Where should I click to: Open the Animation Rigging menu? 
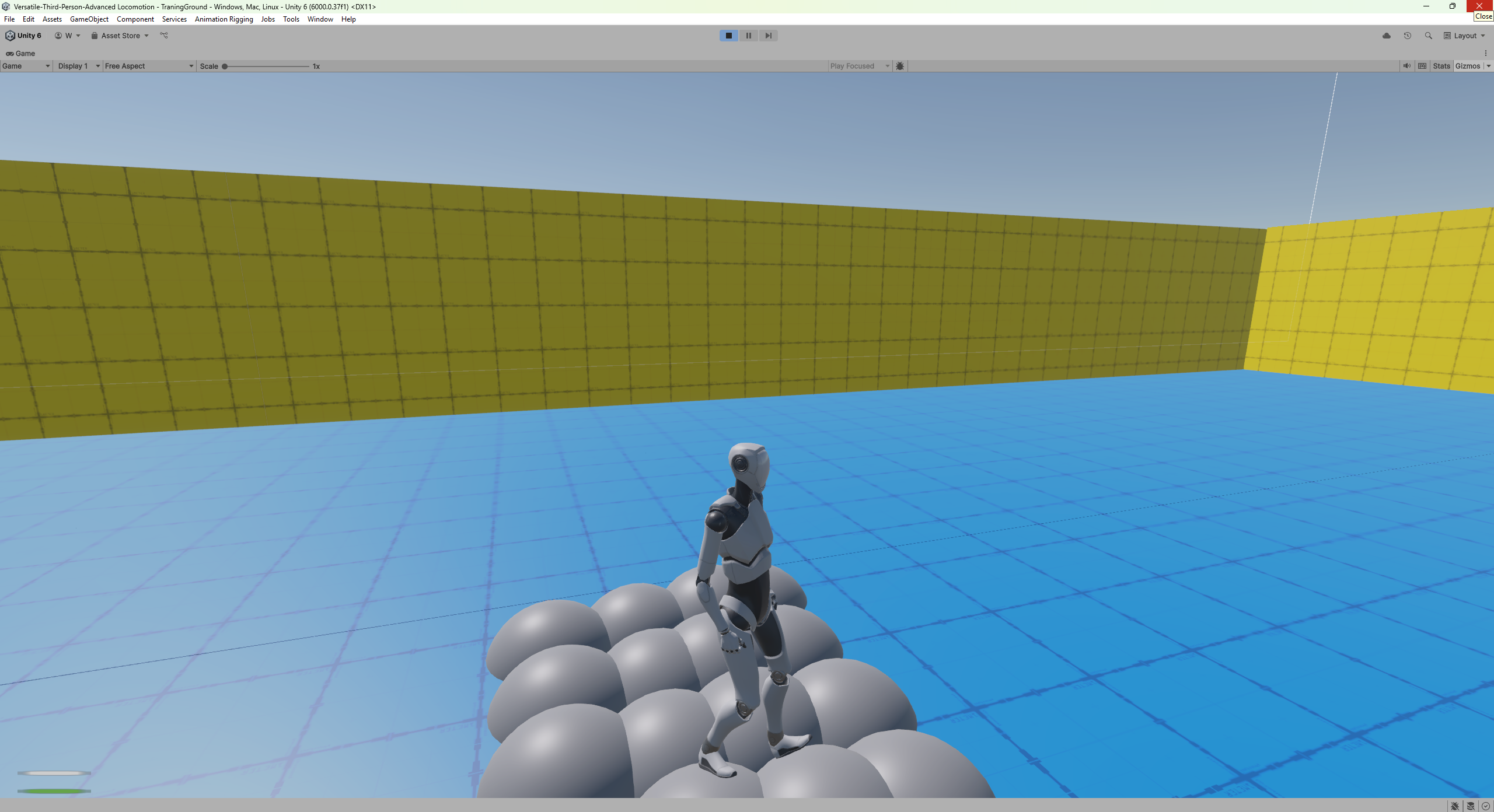224,19
